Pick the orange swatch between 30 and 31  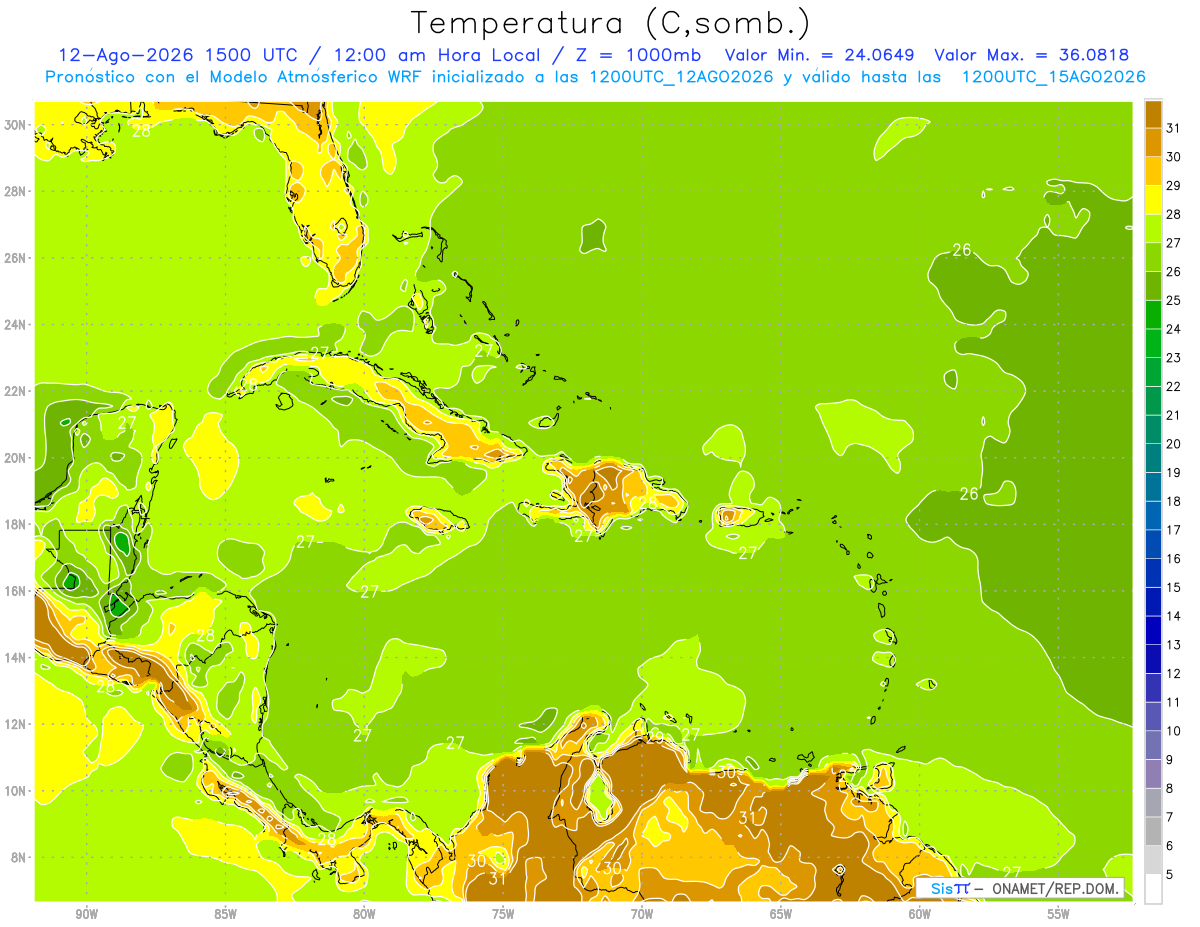(1153, 142)
